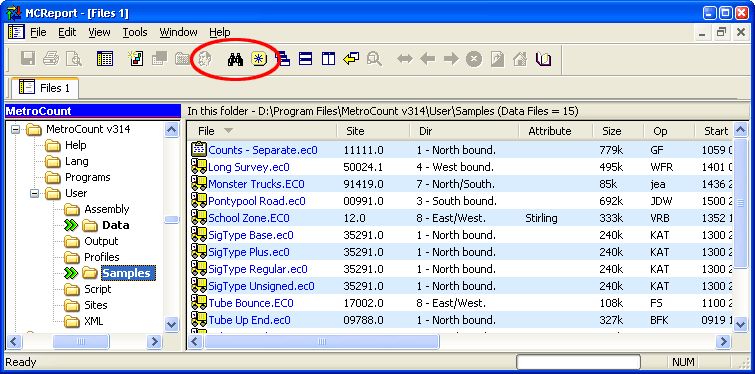Open the SigType Base.ec0 file link
The height and width of the screenshot is (374, 755).
250,235
